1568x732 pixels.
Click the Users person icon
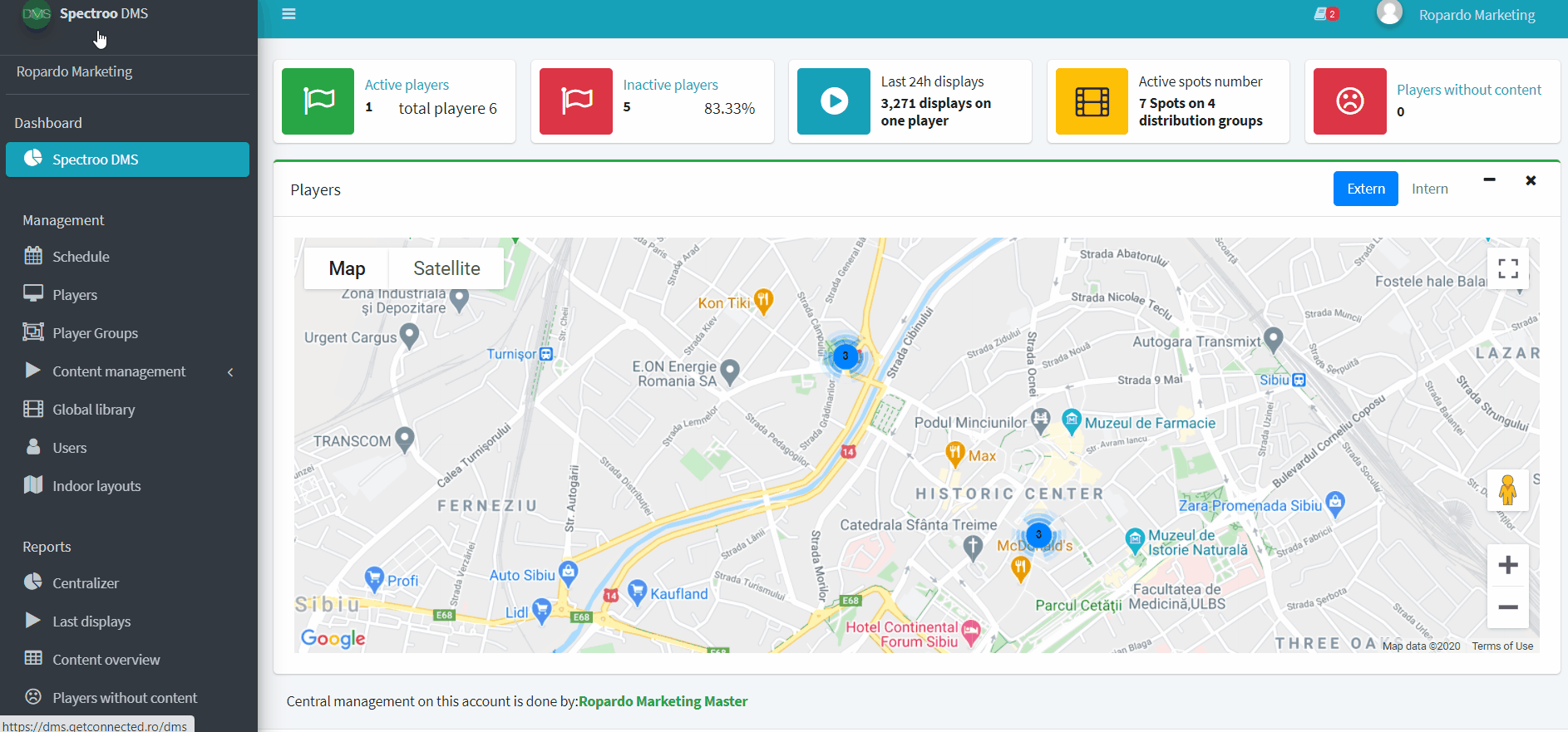(33, 447)
